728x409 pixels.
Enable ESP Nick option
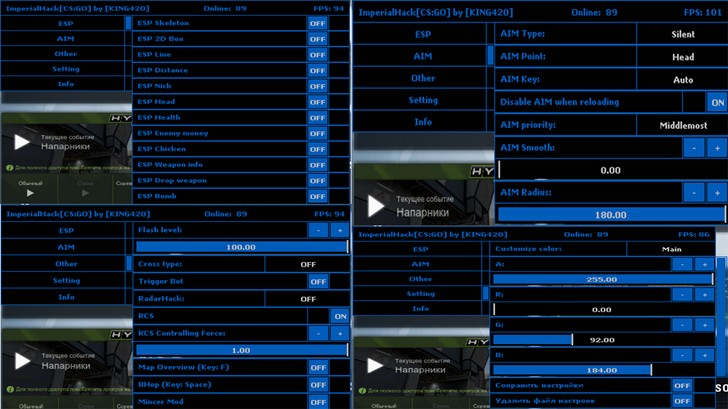(318, 86)
